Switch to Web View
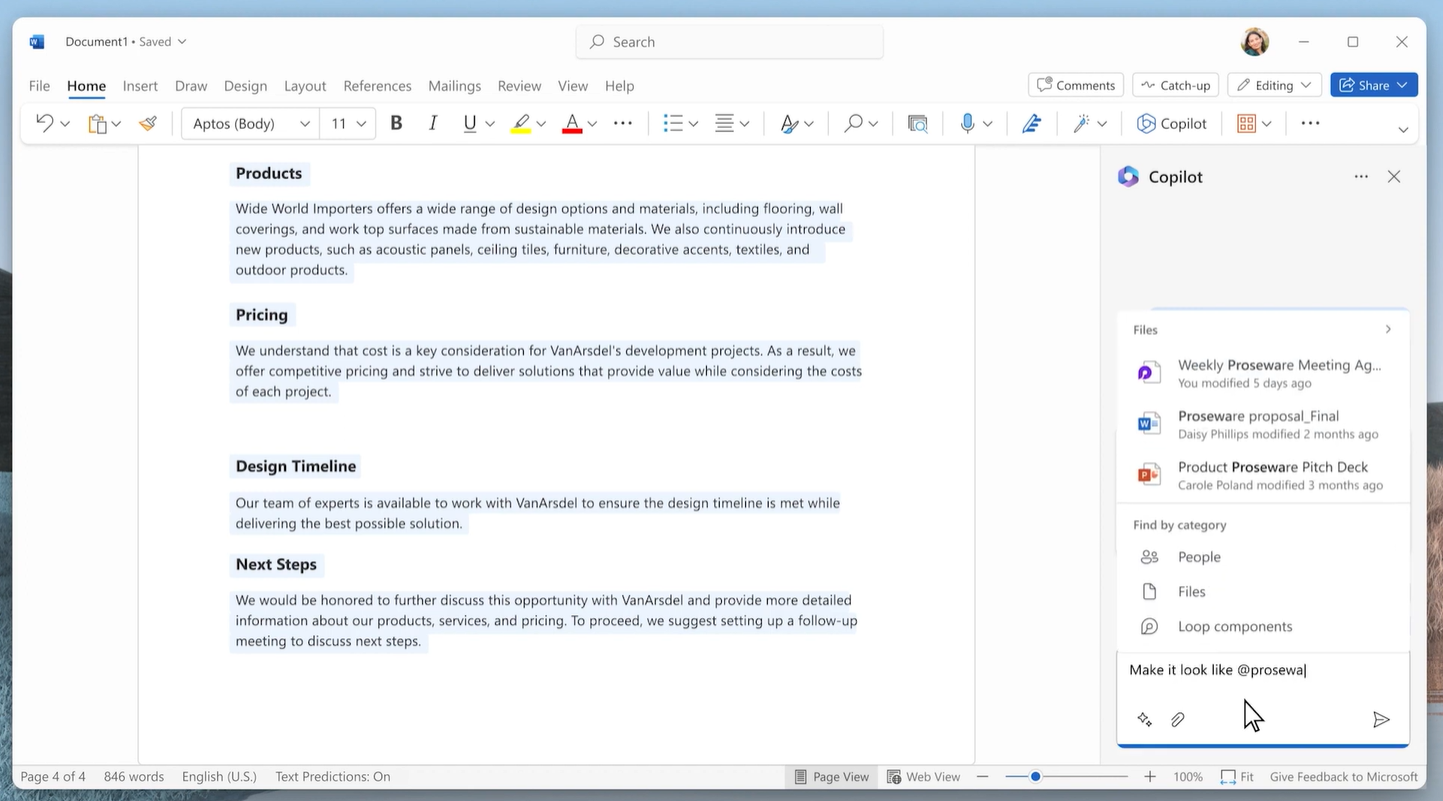1443x801 pixels. pyautogui.click(x=924, y=777)
